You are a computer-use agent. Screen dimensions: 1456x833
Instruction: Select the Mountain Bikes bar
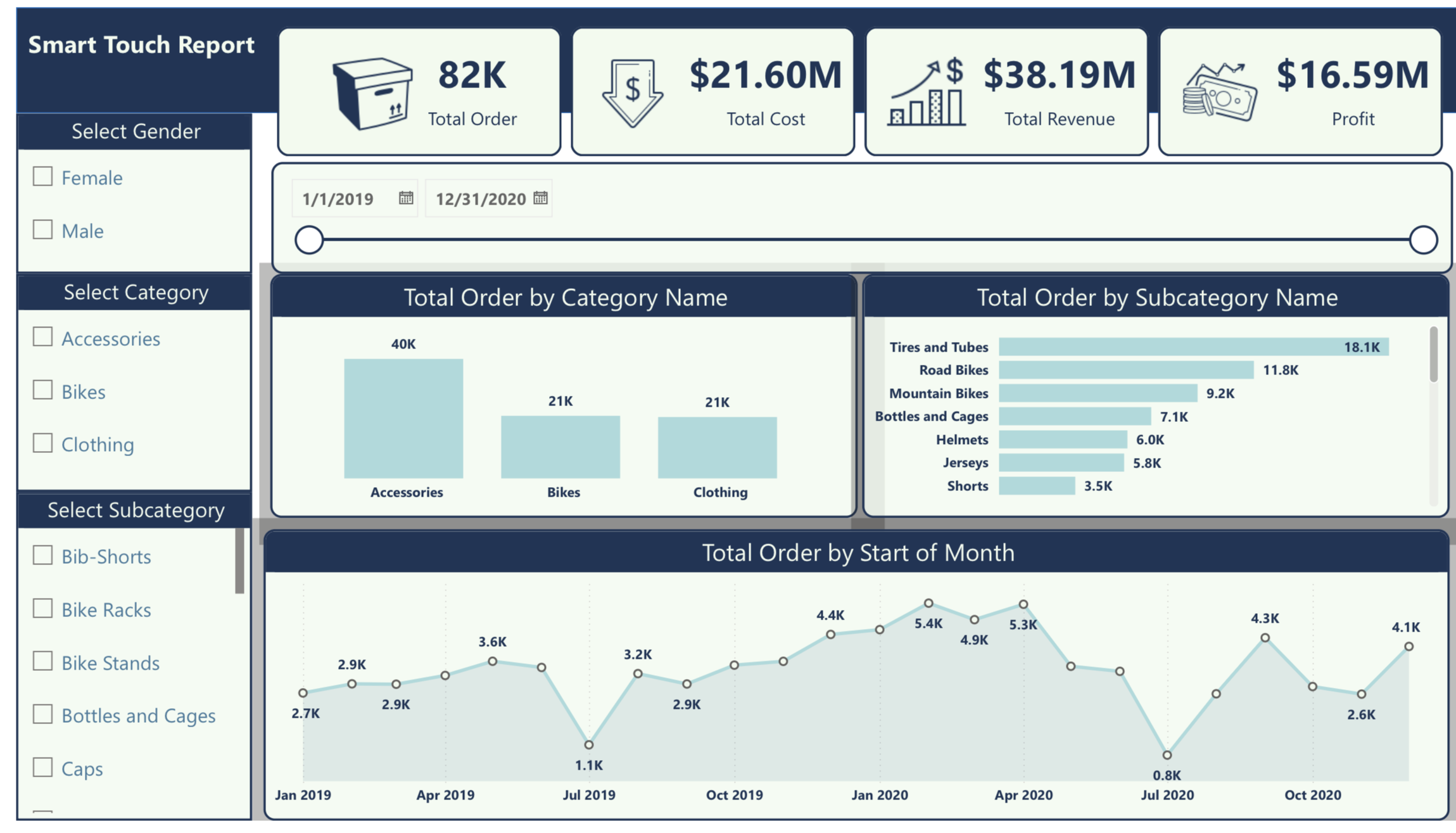click(x=1098, y=393)
